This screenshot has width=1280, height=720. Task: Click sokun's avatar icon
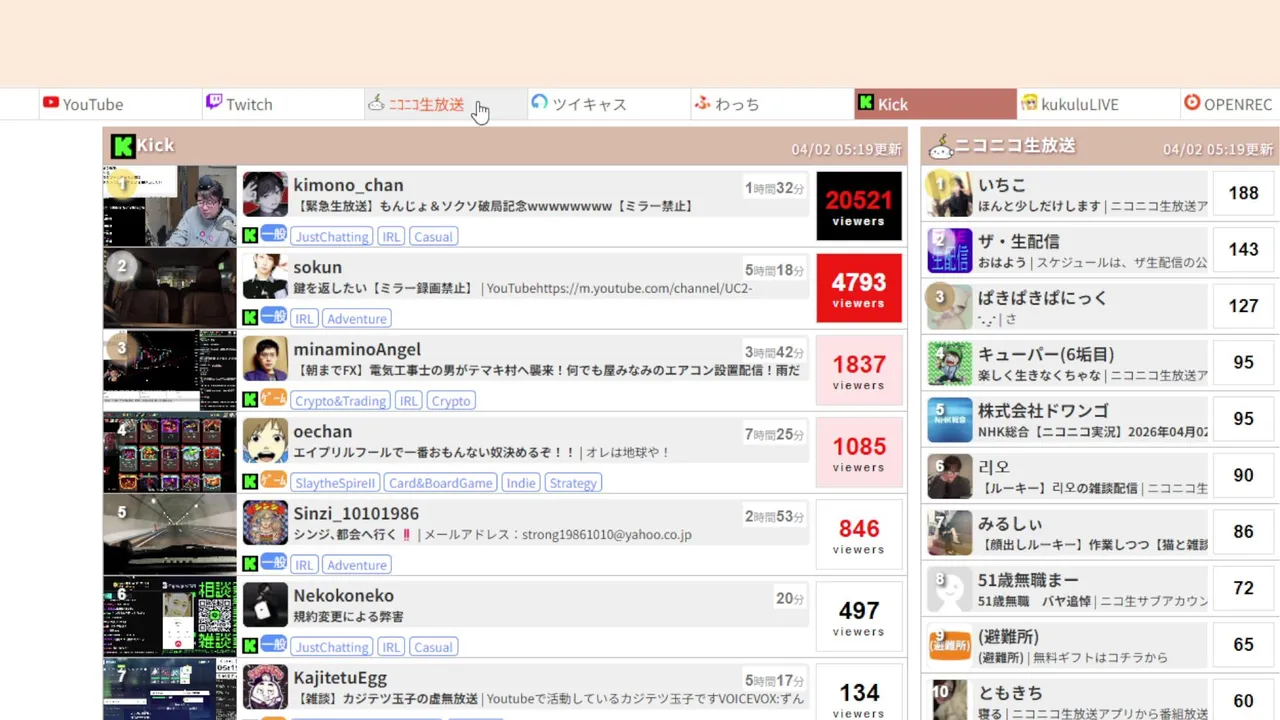pyautogui.click(x=265, y=276)
